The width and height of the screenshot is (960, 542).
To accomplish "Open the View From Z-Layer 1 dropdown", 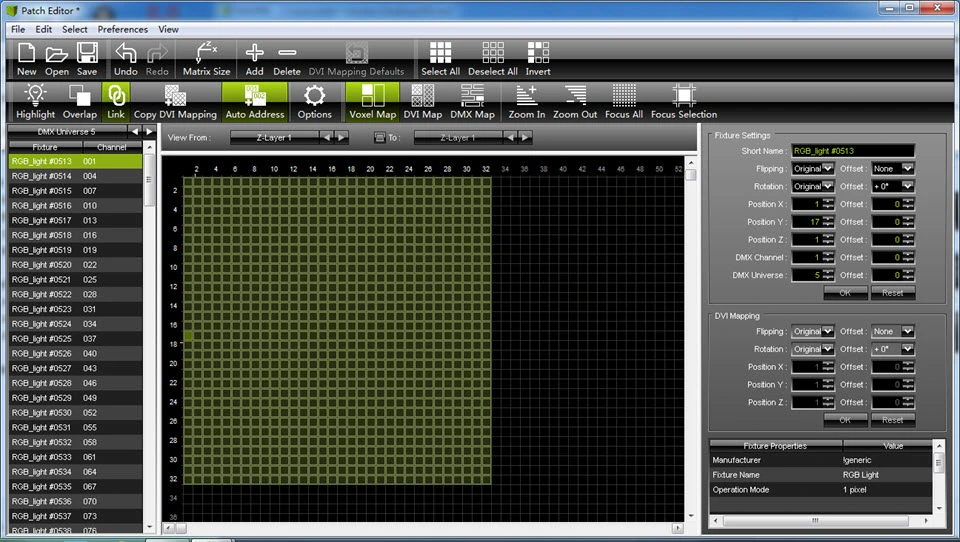I will point(274,138).
